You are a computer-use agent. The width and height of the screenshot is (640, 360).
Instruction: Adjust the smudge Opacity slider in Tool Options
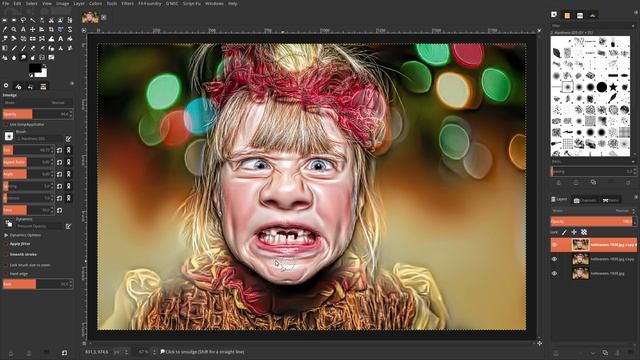(38, 114)
